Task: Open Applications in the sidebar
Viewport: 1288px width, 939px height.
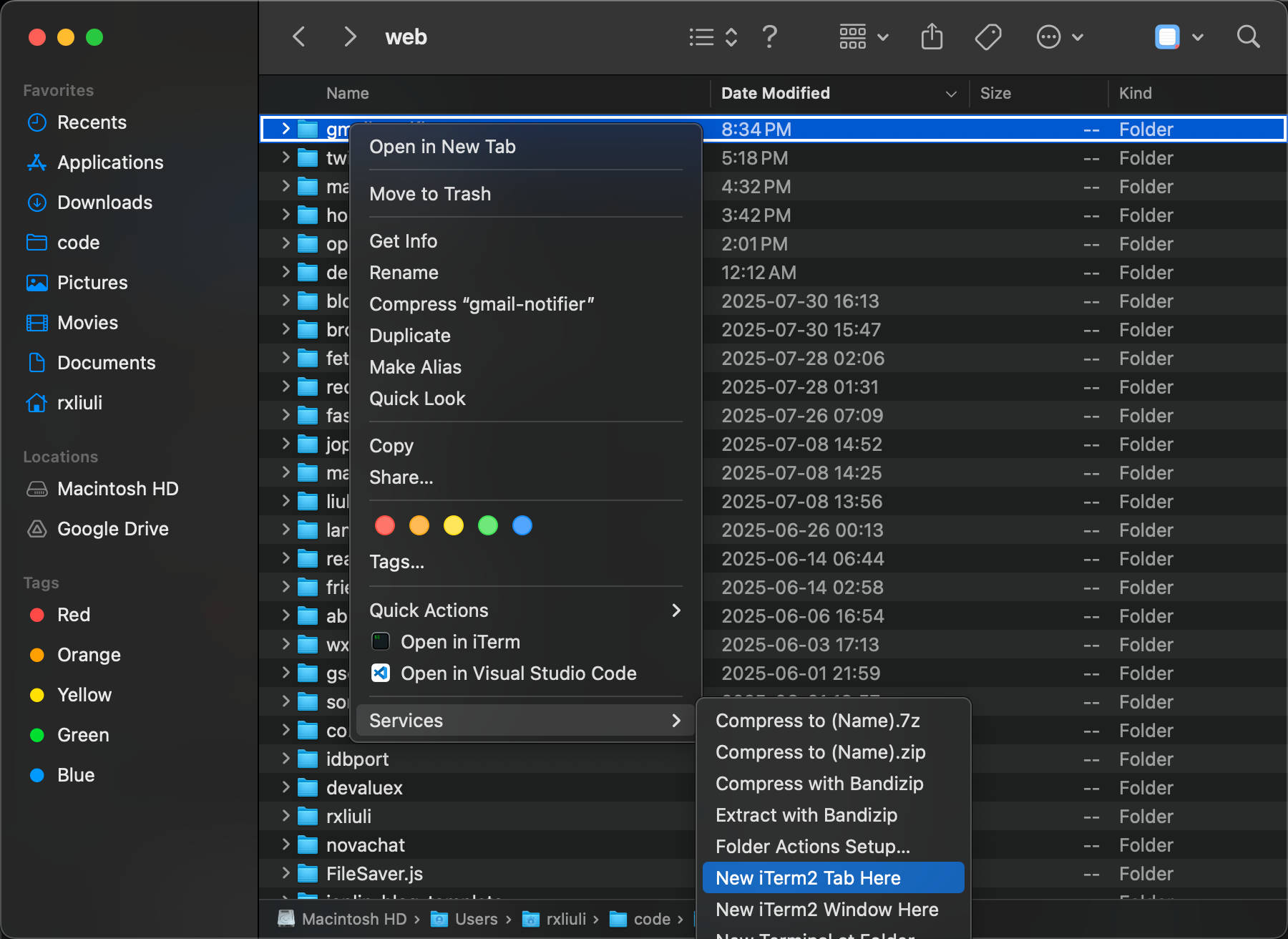Action: point(94,162)
